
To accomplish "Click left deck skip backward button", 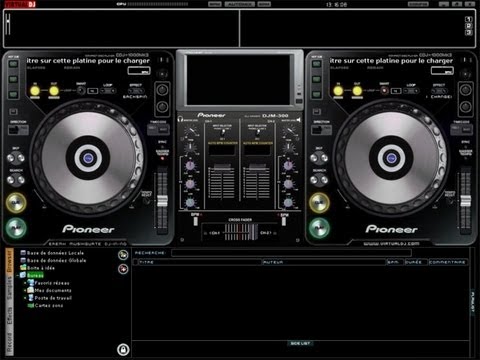I will point(11,158).
